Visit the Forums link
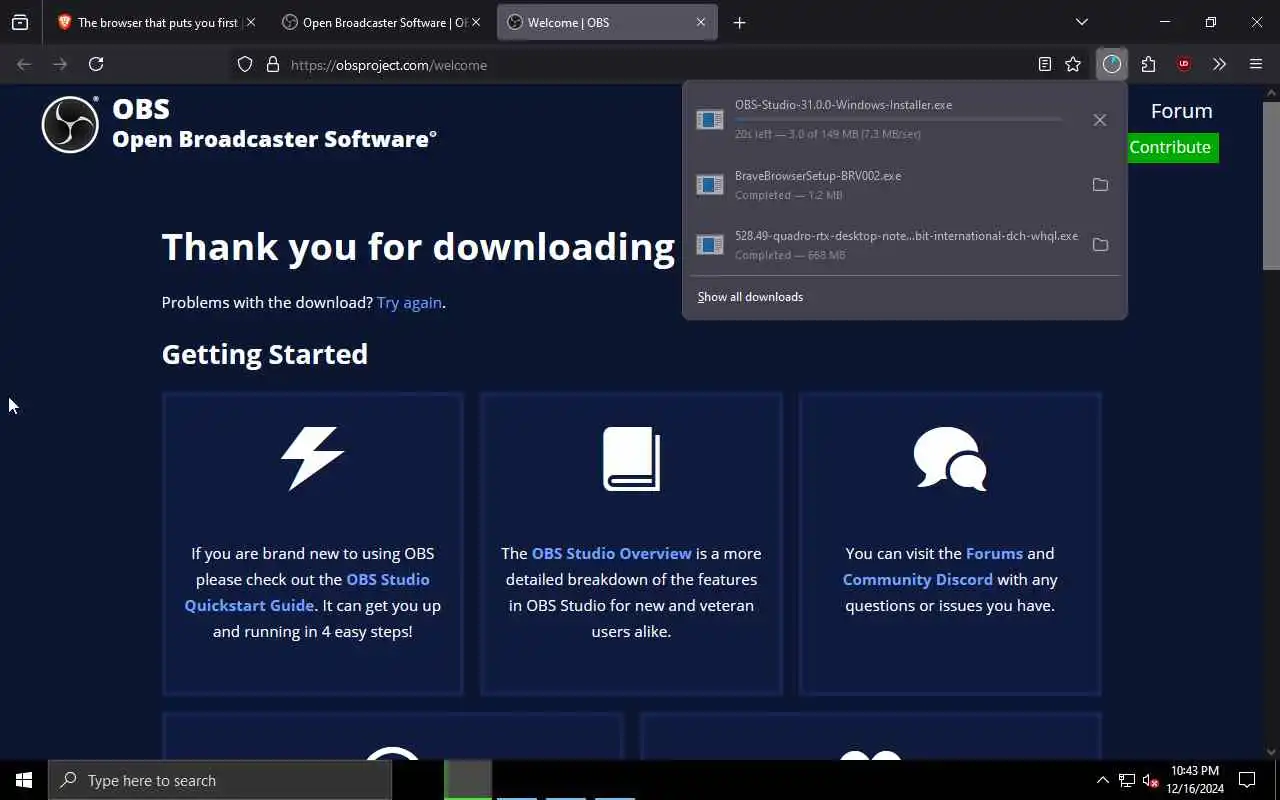 994,553
